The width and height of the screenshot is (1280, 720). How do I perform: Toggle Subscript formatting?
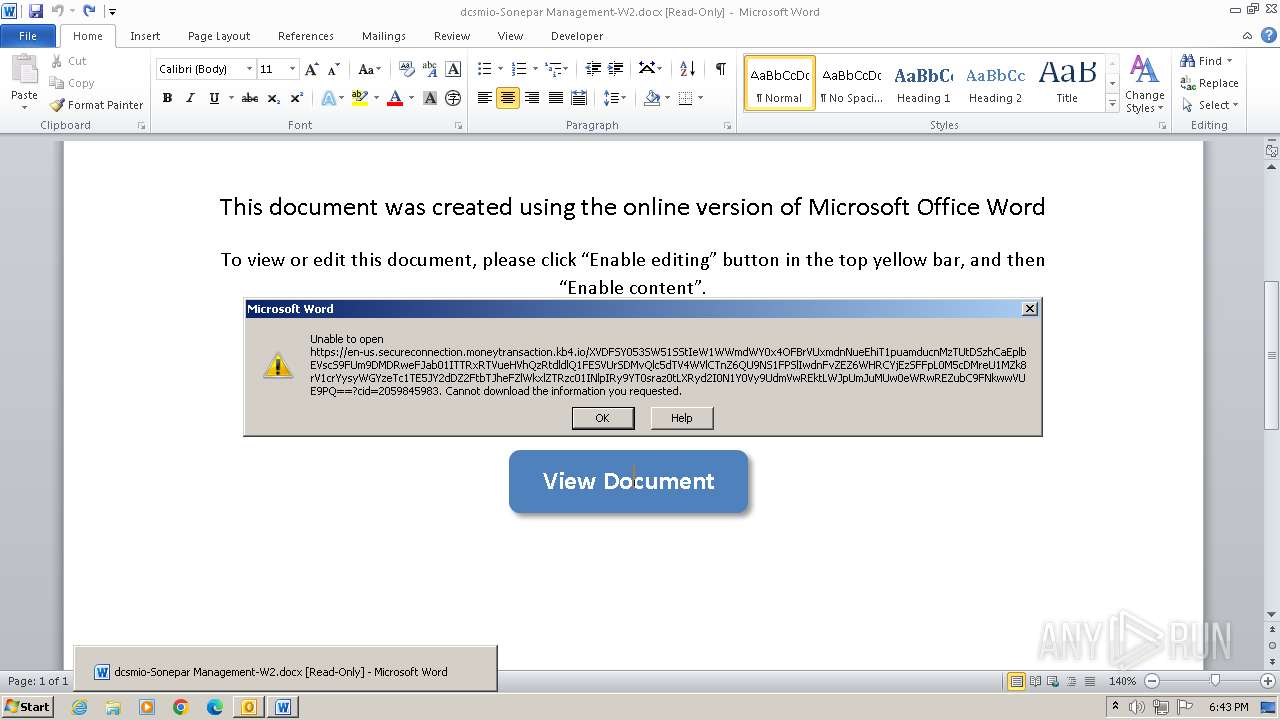click(274, 98)
